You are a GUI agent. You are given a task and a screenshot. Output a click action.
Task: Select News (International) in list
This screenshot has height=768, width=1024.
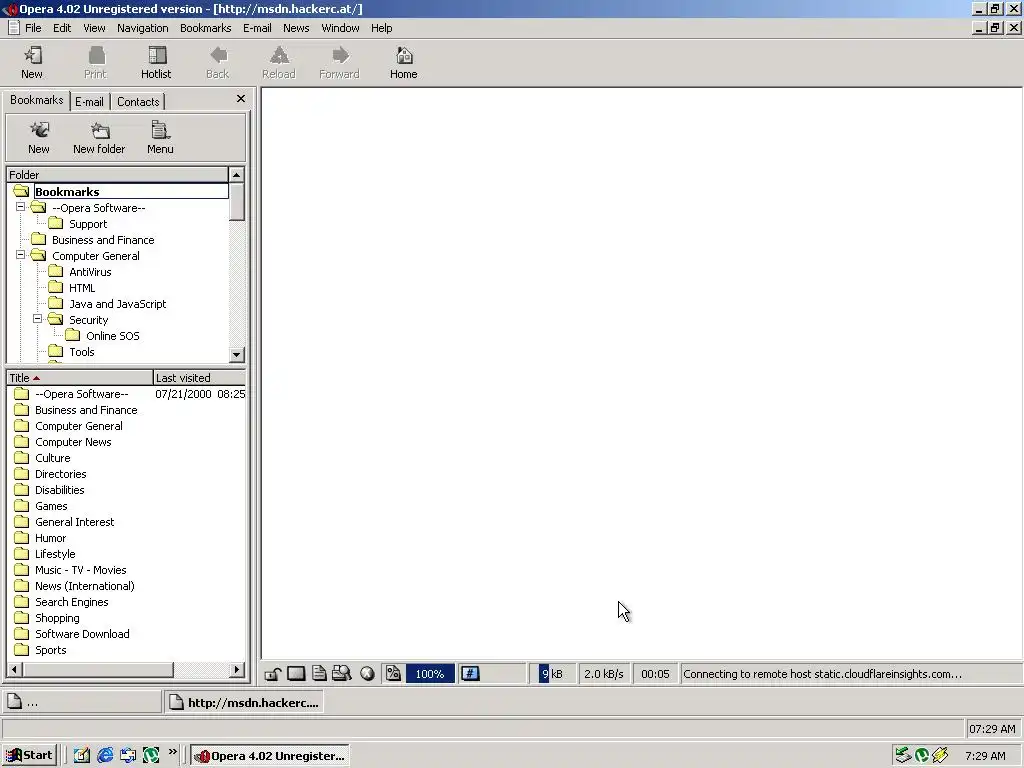pyautogui.click(x=85, y=586)
